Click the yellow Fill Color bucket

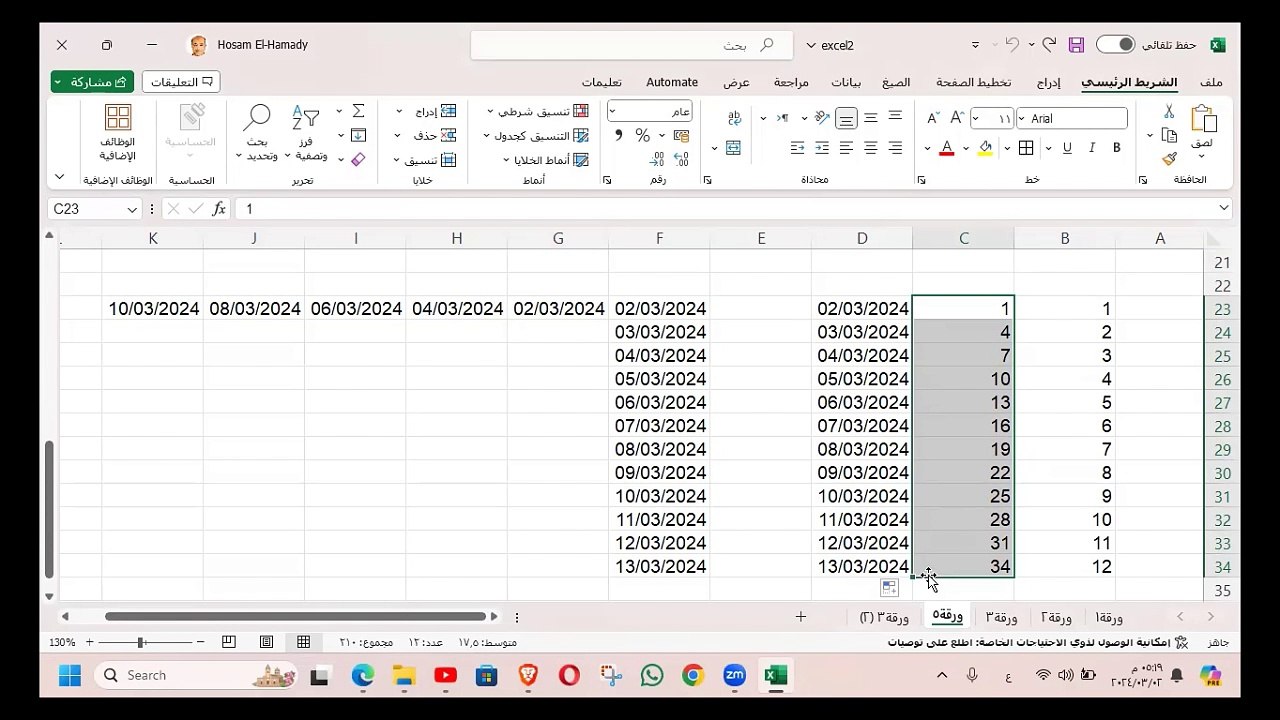[x=985, y=148]
